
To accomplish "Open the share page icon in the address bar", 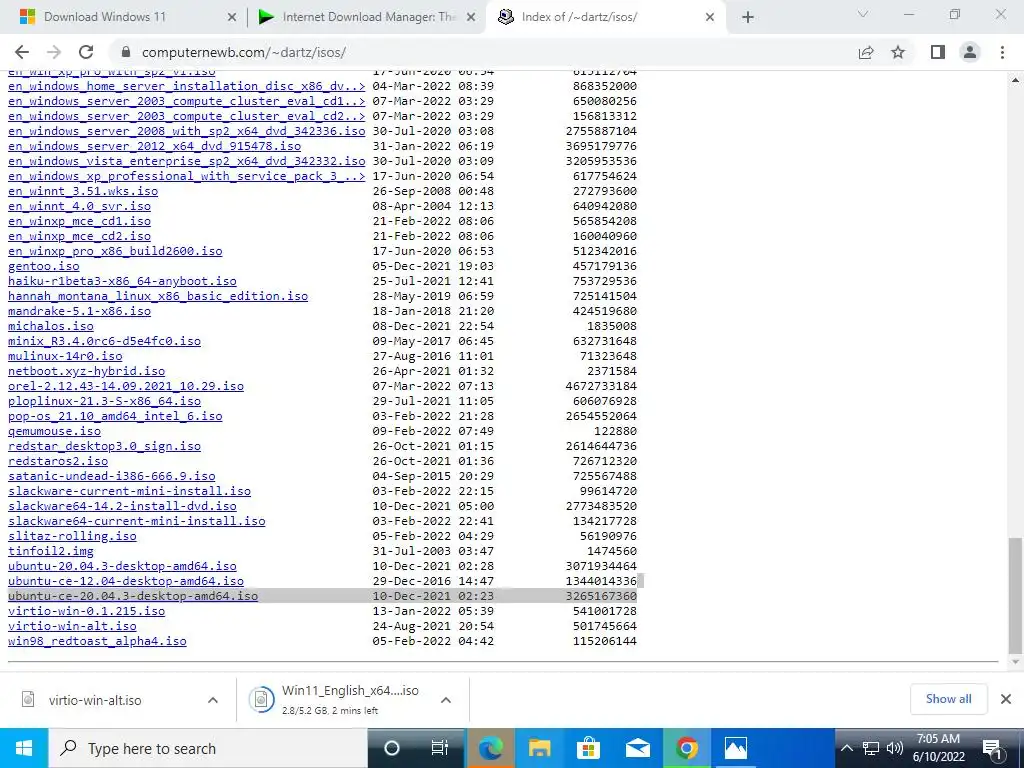I will pyautogui.click(x=866, y=52).
